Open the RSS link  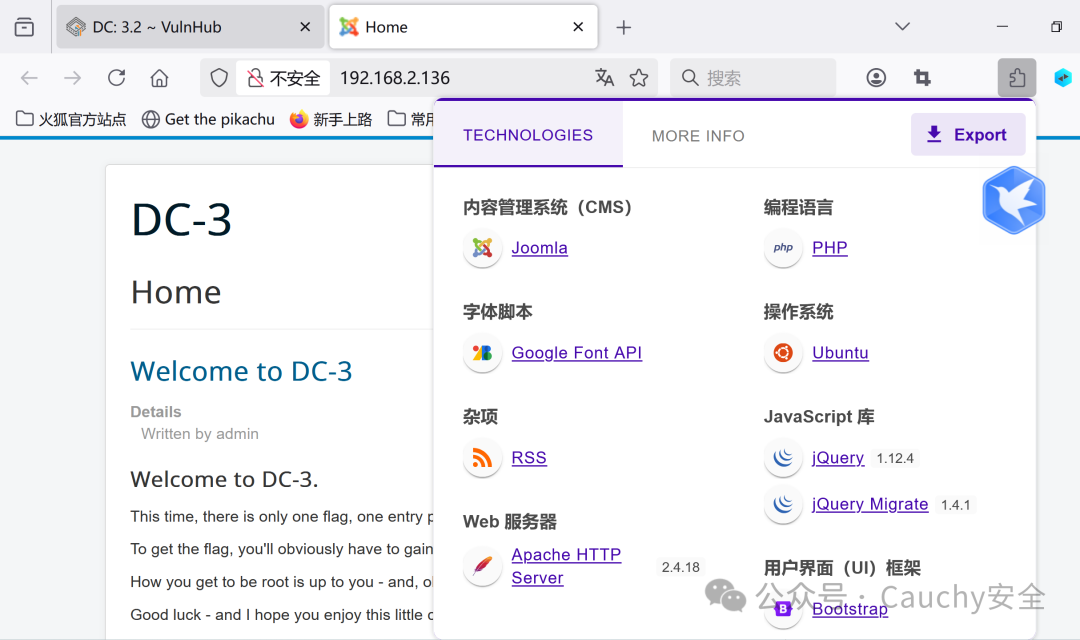[529, 457]
